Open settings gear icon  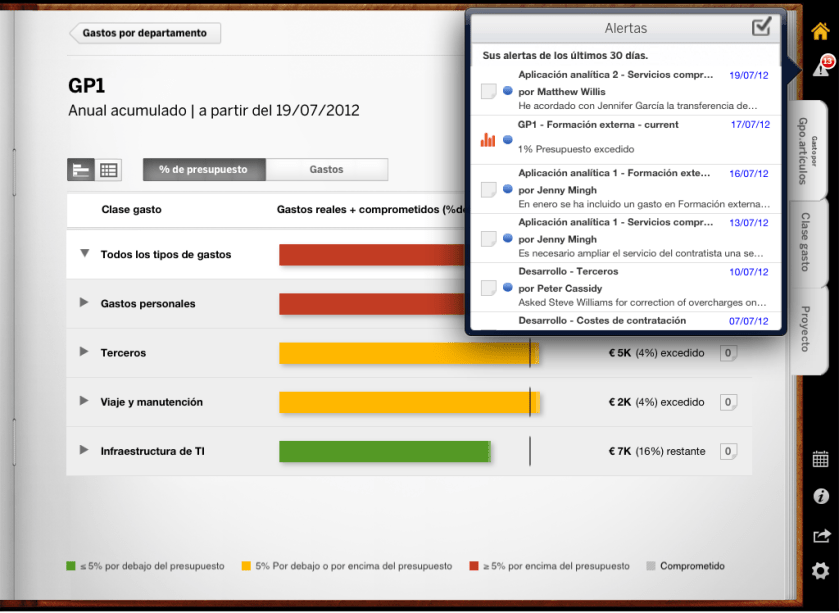point(820,571)
